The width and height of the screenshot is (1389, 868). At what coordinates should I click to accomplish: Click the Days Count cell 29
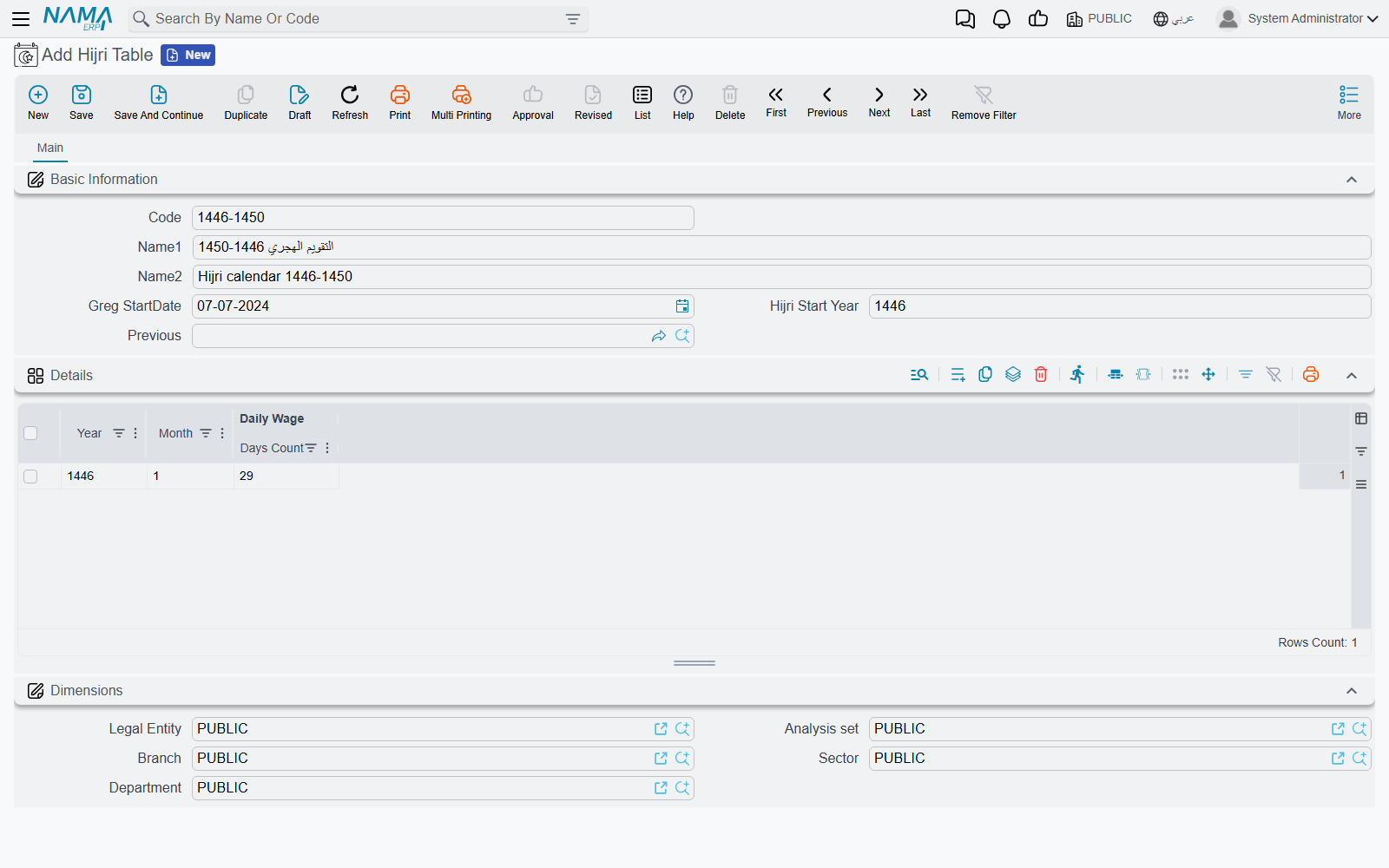[x=286, y=477]
